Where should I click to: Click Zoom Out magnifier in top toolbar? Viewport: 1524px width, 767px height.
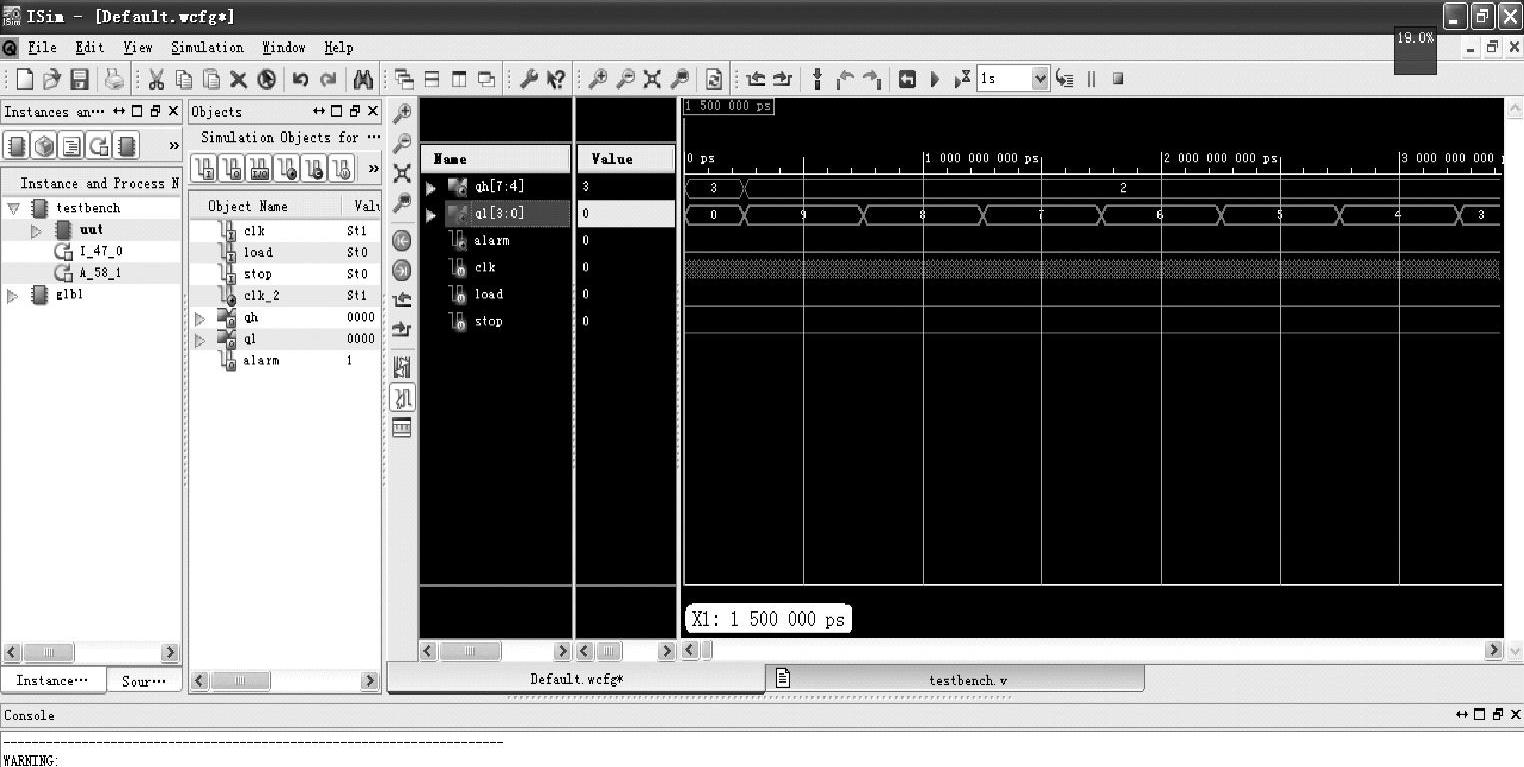[625, 79]
